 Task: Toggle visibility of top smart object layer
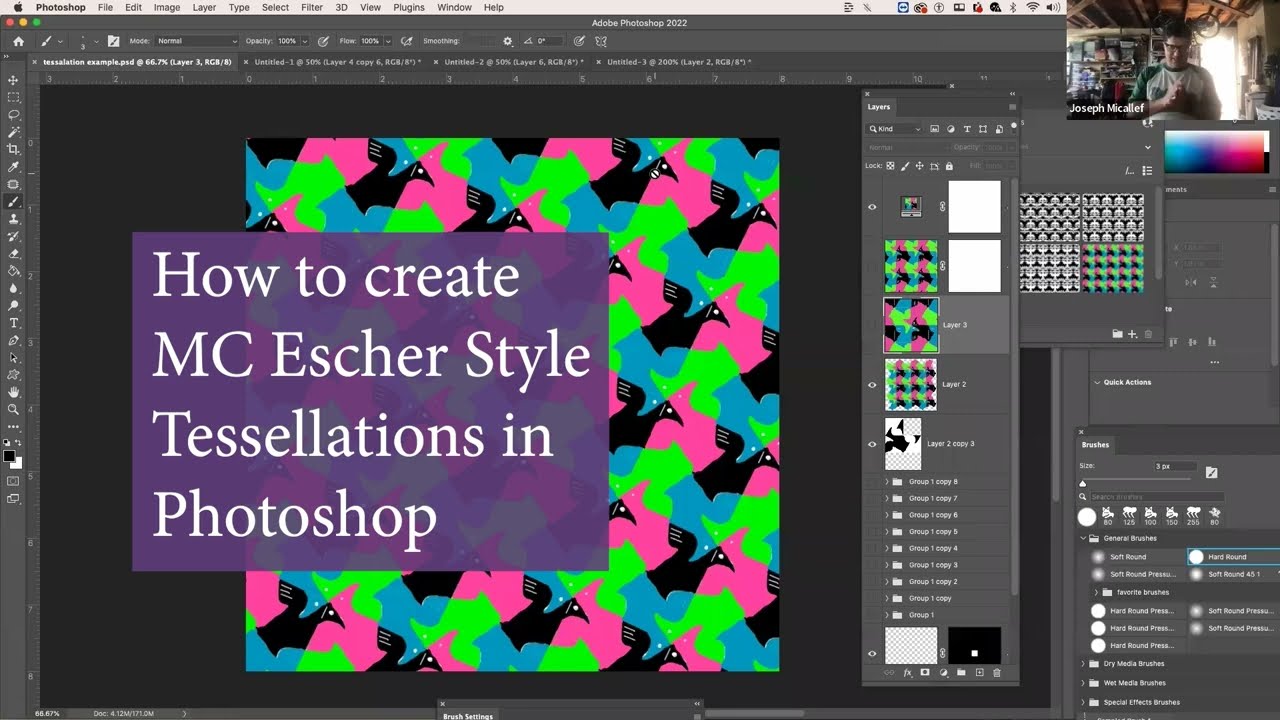tap(872, 207)
